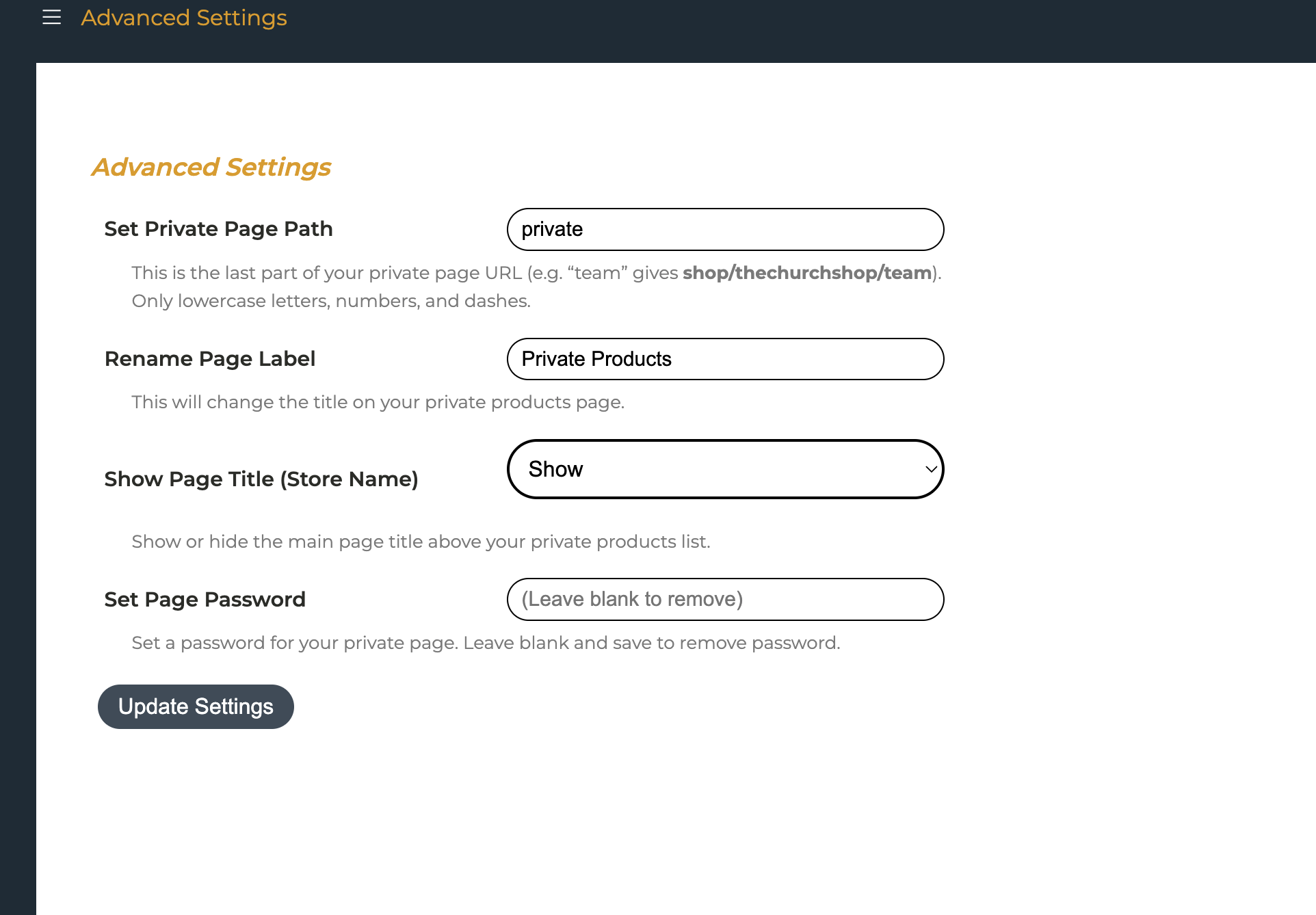Click the Rename Page Label text label
Image resolution: width=1316 pixels, height=915 pixels.
click(210, 358)
